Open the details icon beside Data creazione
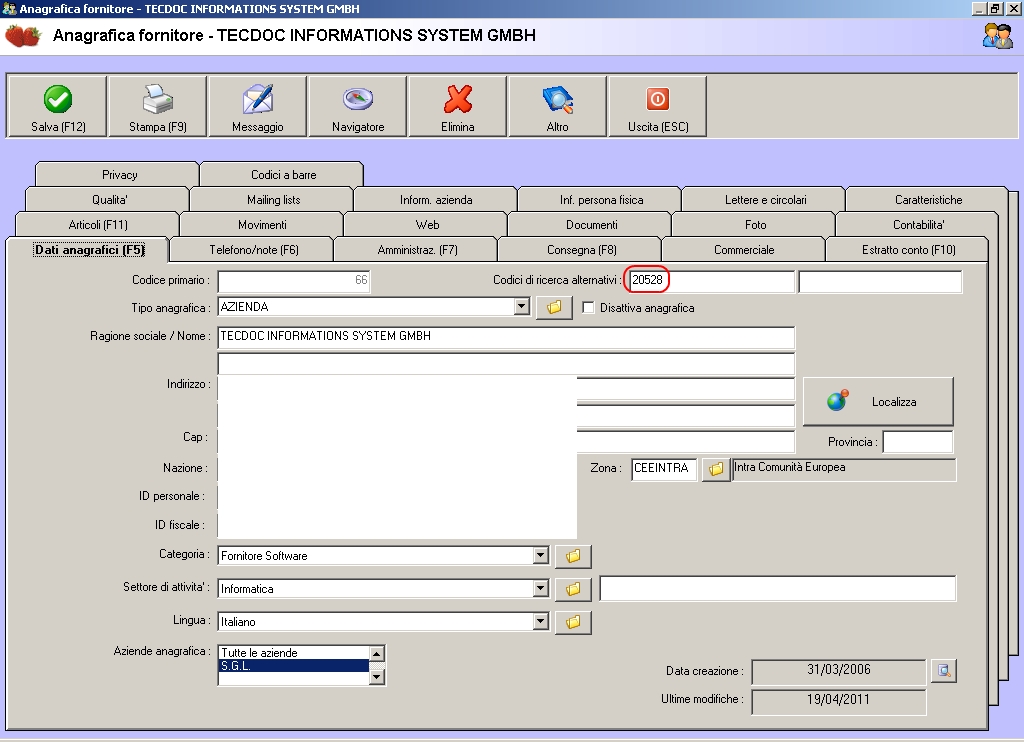This screenshot has height=742, width=1024. (x=943, y=671)
